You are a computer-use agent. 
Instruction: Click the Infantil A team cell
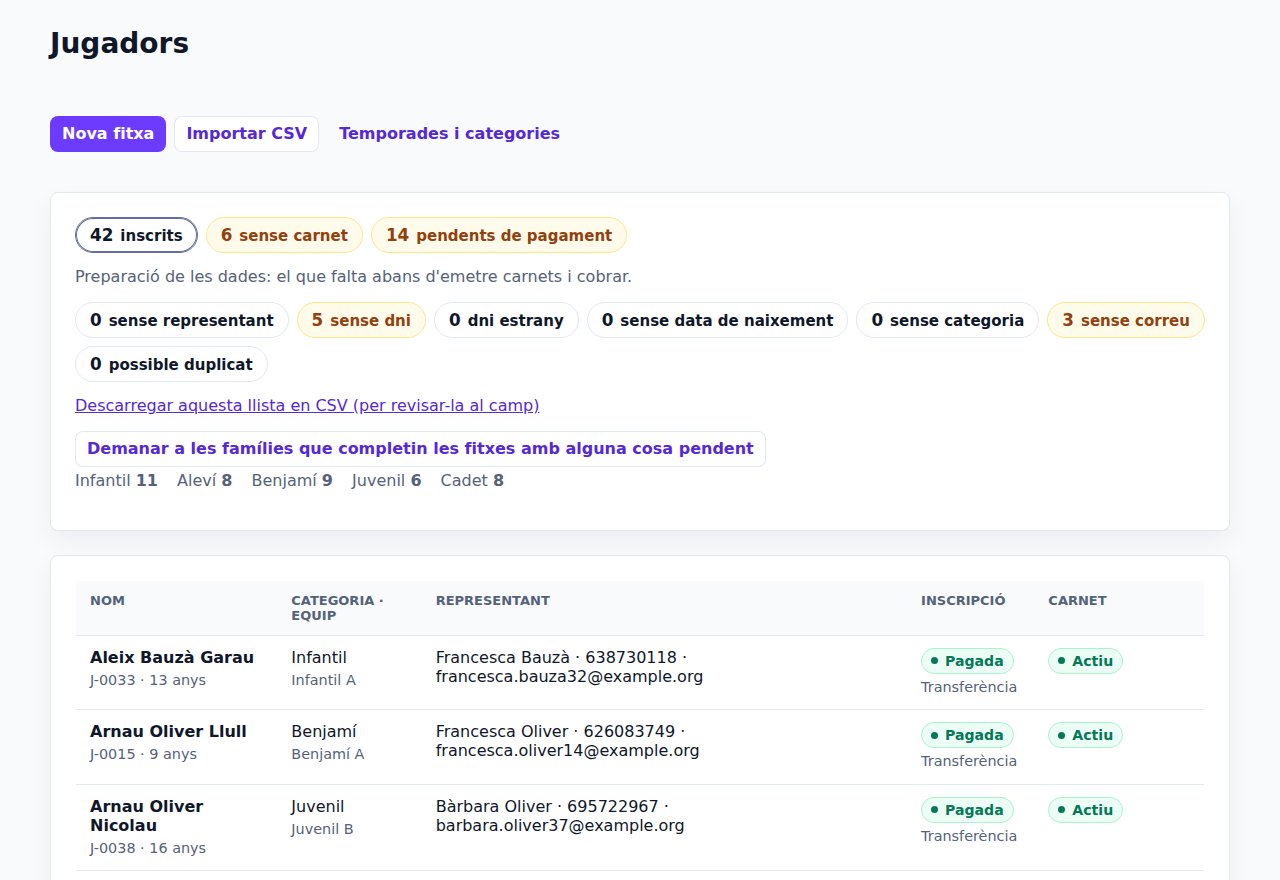(323, 680)
